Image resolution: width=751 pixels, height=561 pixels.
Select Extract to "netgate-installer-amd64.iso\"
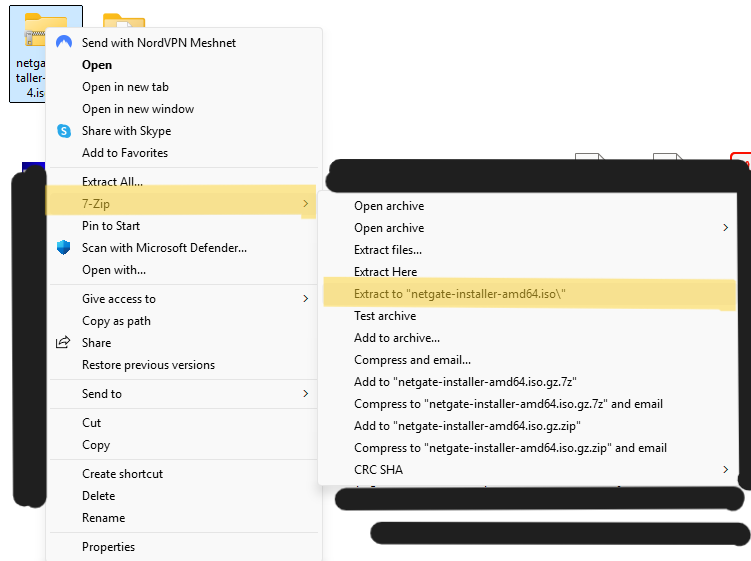[529, 294]
